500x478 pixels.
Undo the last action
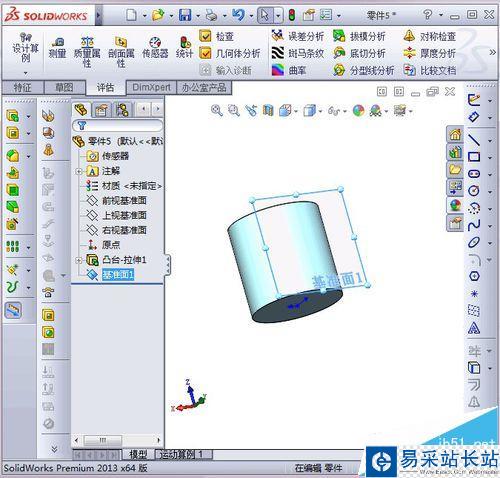coord(238,15)
